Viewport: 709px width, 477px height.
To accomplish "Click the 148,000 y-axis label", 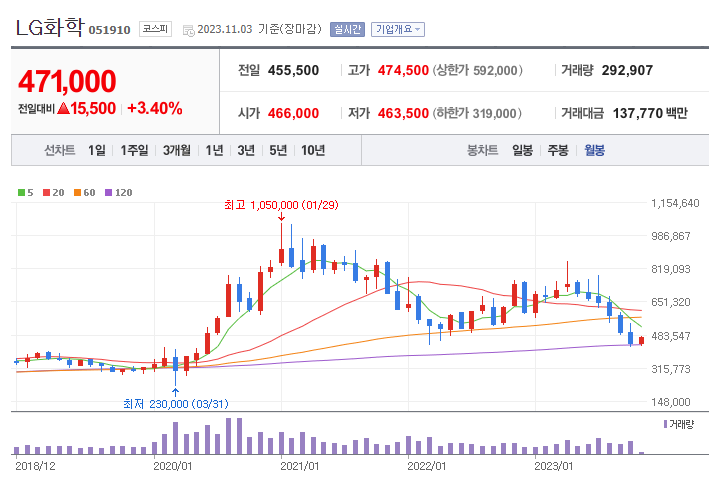I will 671,402.
